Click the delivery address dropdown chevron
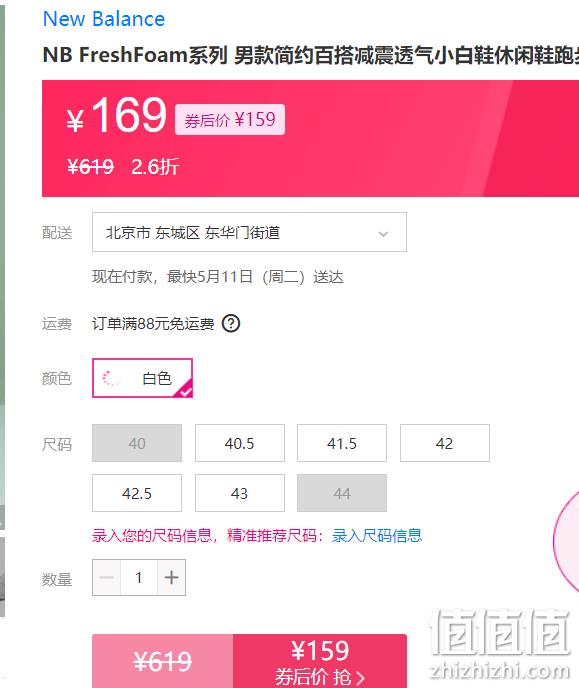The width and height of the screenshot is (579, 688). (383, 234)
